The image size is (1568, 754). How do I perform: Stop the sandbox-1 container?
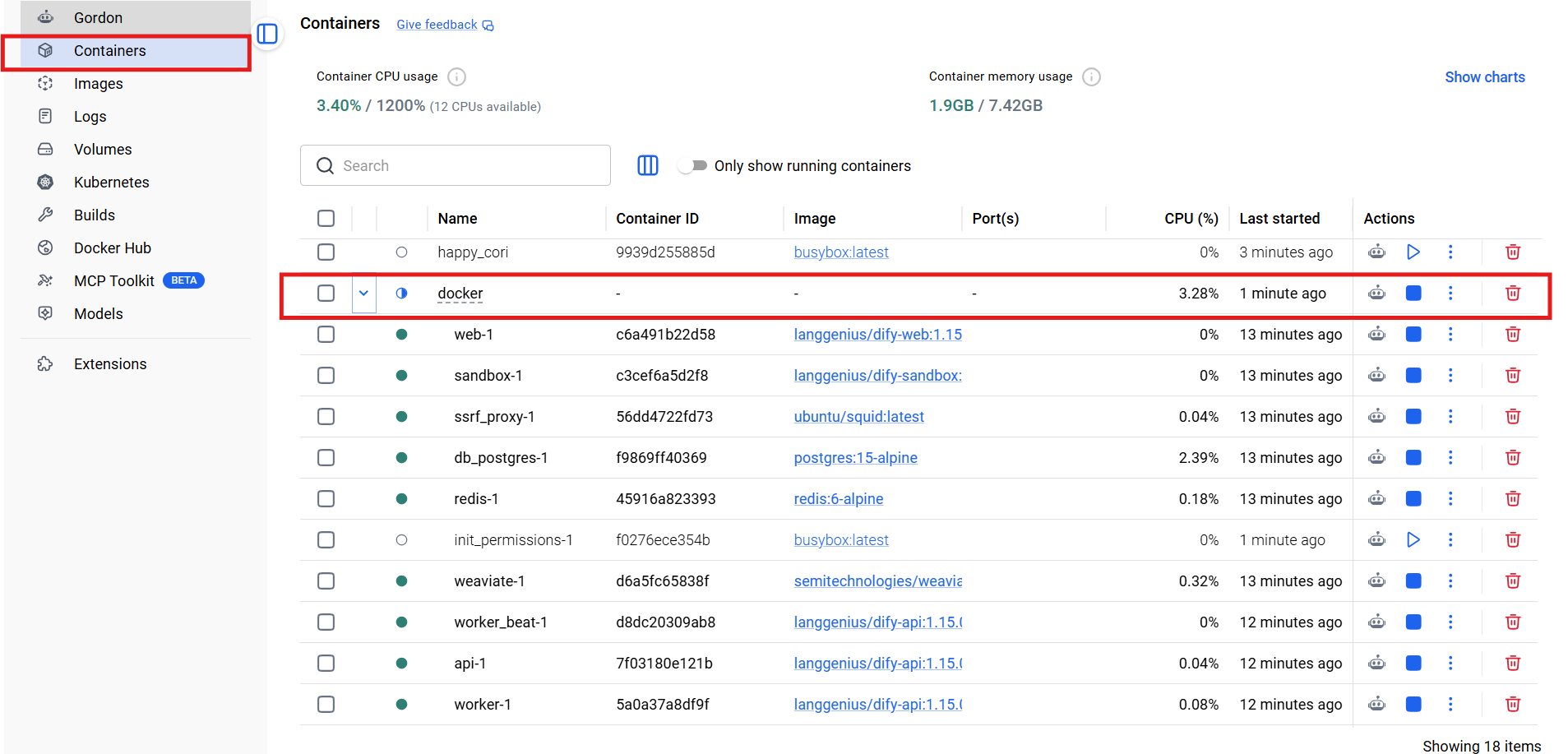click(1413, 375)
